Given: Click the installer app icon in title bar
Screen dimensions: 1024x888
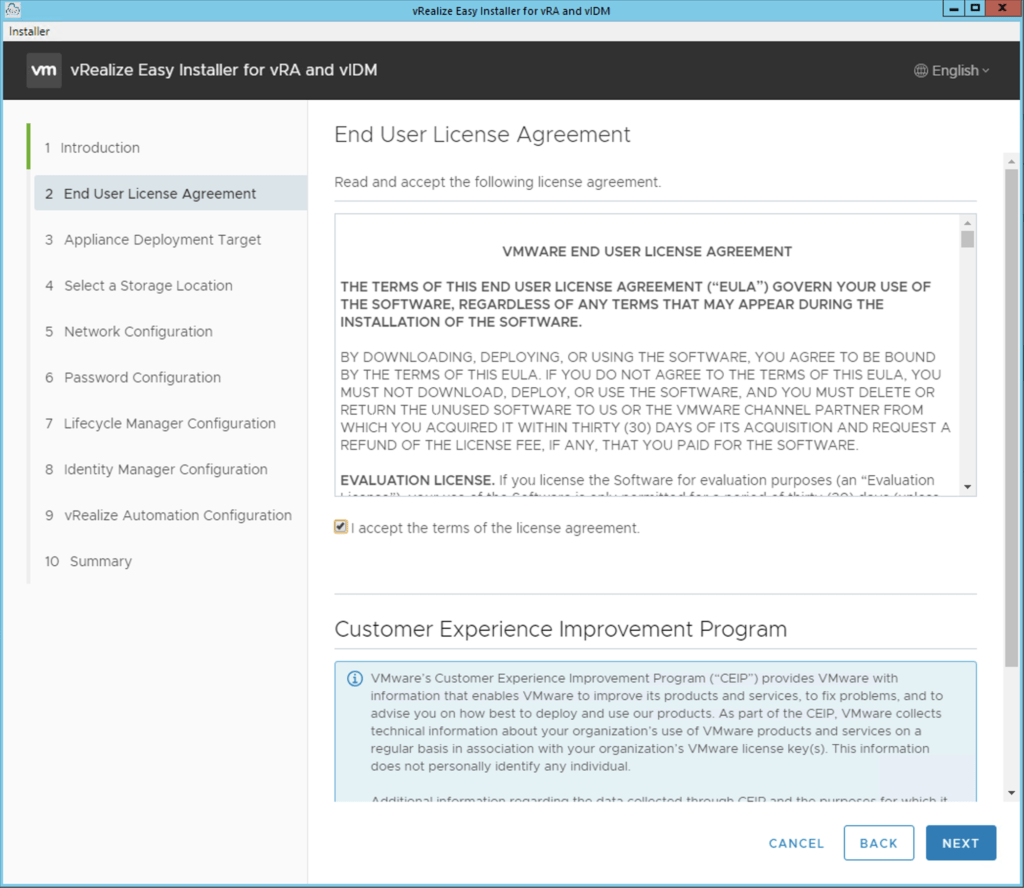Looking at the screenshot, I should pyautogui.click(x=13, y=9).
